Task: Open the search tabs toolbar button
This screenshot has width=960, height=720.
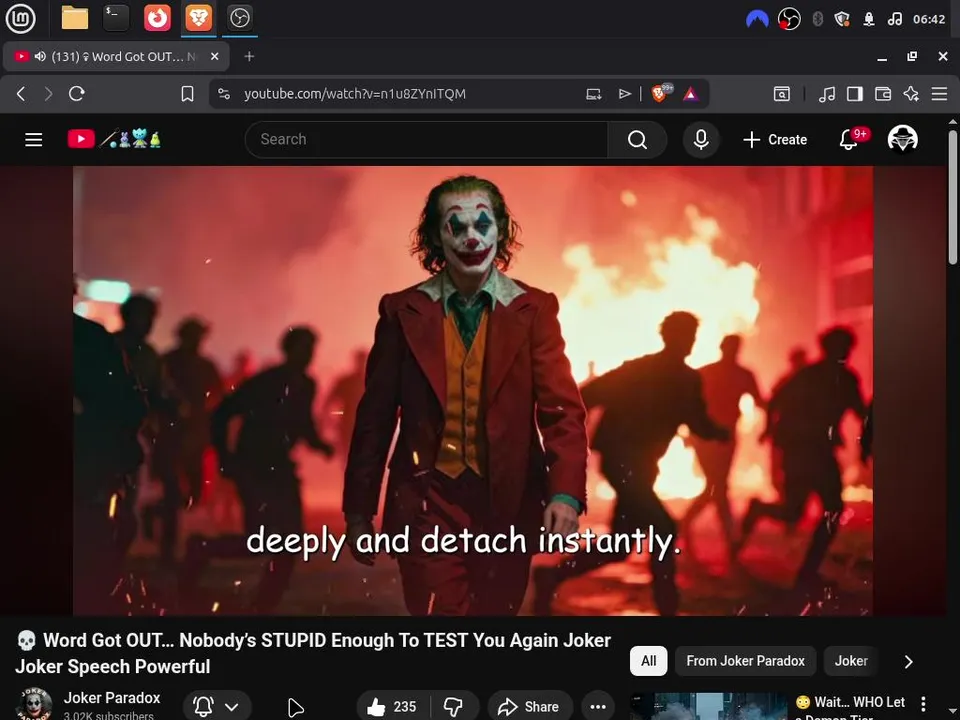Action: click(782, 94)
